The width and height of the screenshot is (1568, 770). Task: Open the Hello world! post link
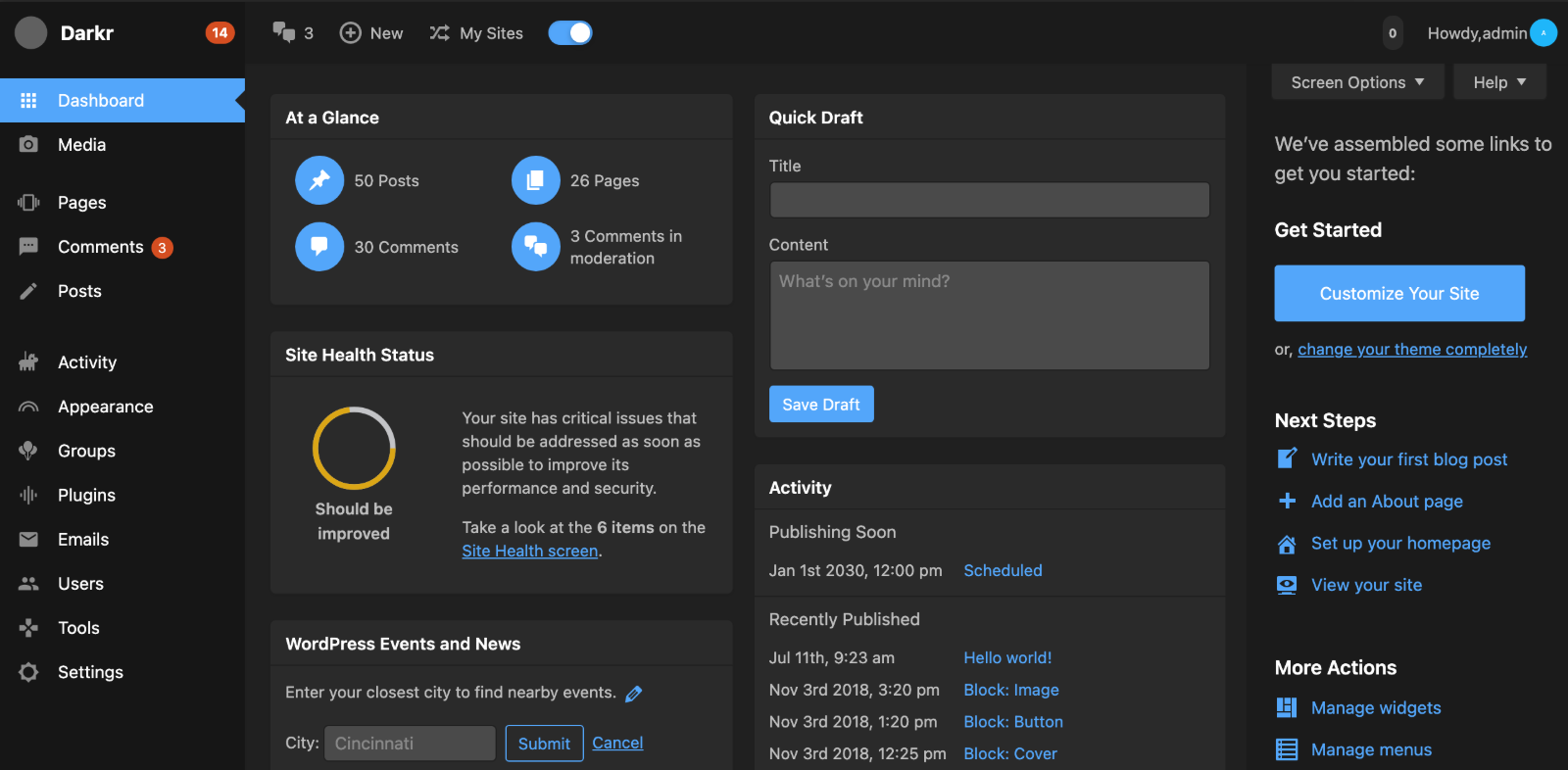pos(1007,658)
